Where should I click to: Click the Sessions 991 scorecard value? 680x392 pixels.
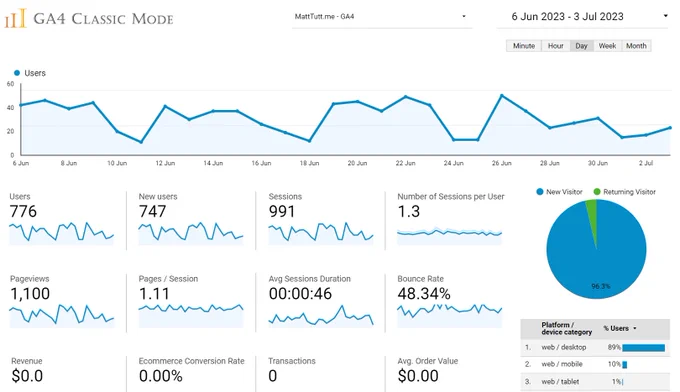(x=282, y=212)
